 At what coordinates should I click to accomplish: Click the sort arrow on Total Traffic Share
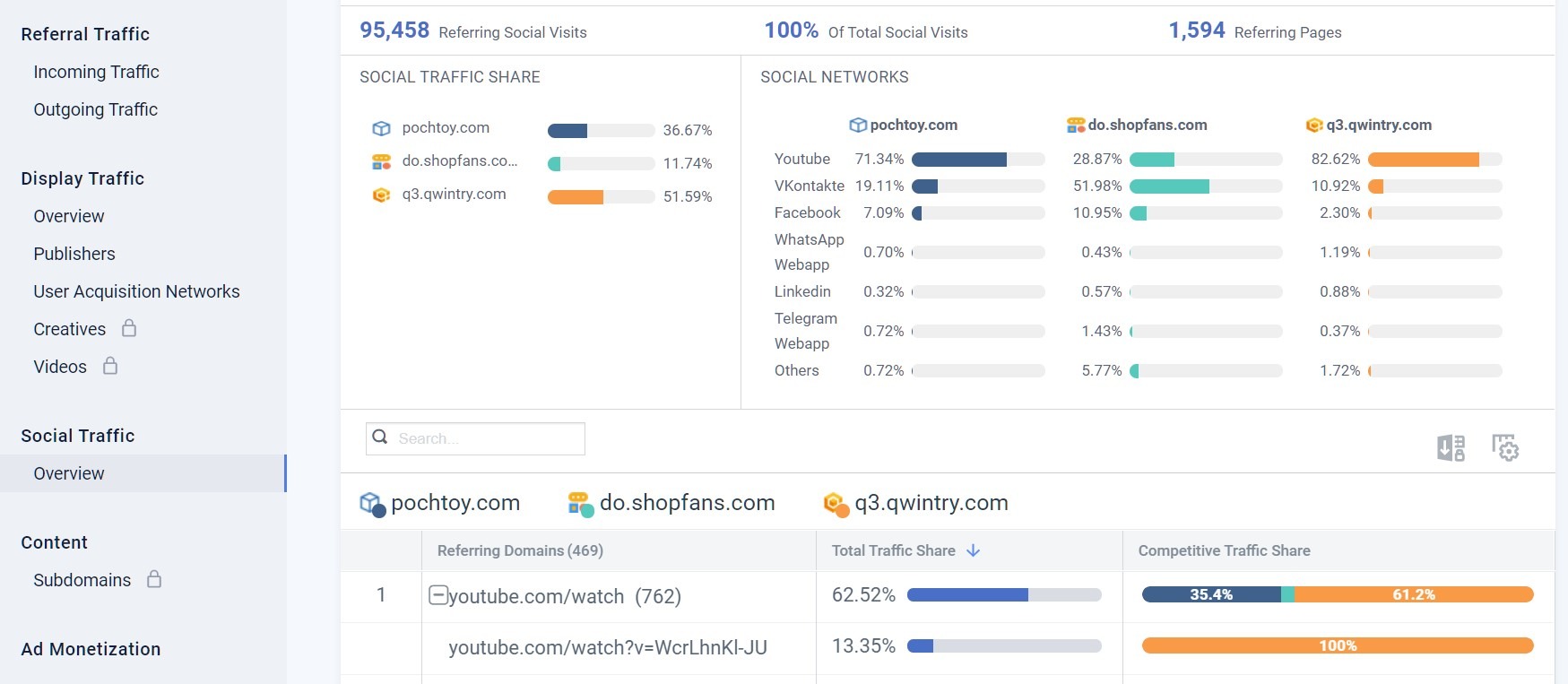click(975, 550)
